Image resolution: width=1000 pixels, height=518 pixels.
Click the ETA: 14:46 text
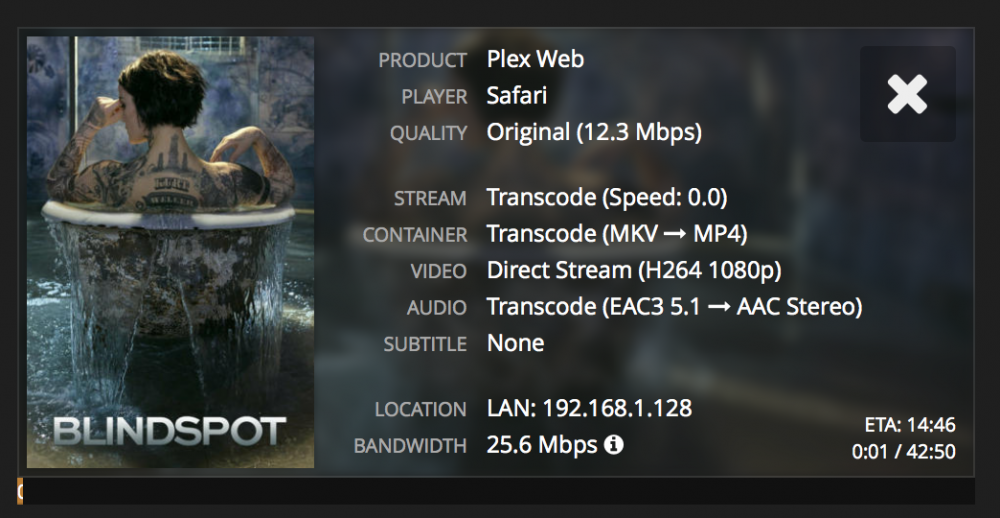click(910, 425)
